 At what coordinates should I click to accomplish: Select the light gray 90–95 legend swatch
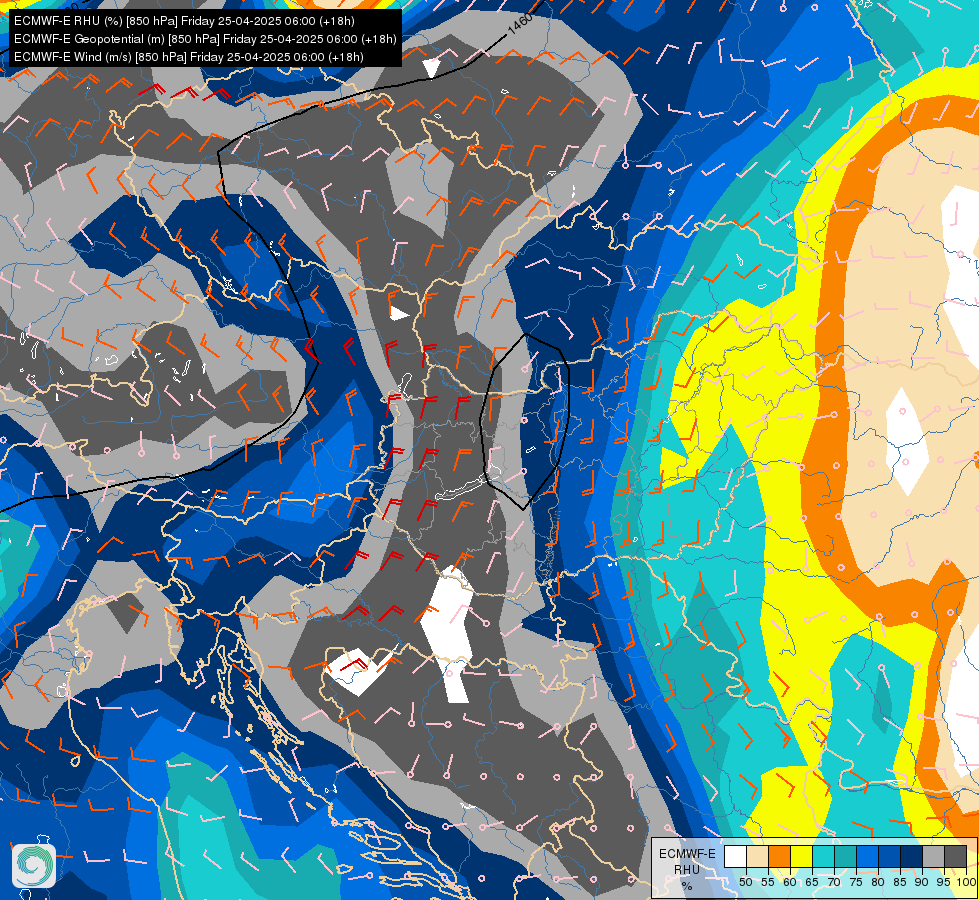point(933,856)
